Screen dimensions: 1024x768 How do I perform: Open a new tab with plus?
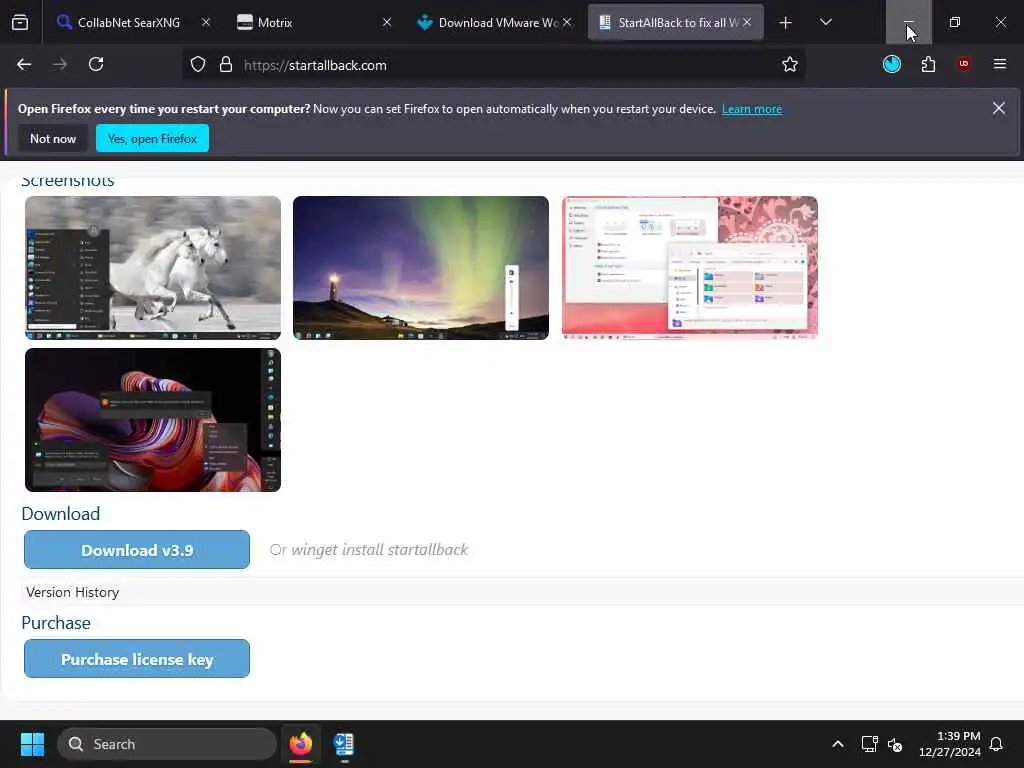coord(786,23)
